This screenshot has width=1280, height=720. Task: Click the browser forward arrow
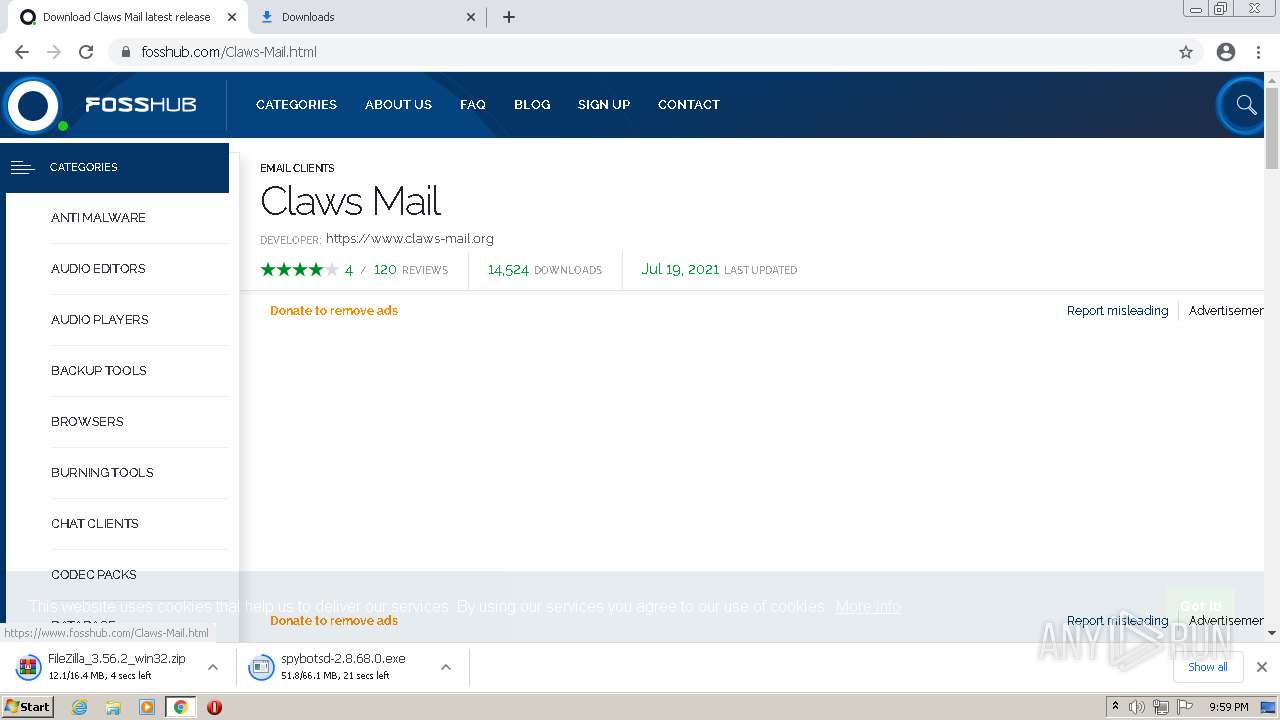(54, 52)
